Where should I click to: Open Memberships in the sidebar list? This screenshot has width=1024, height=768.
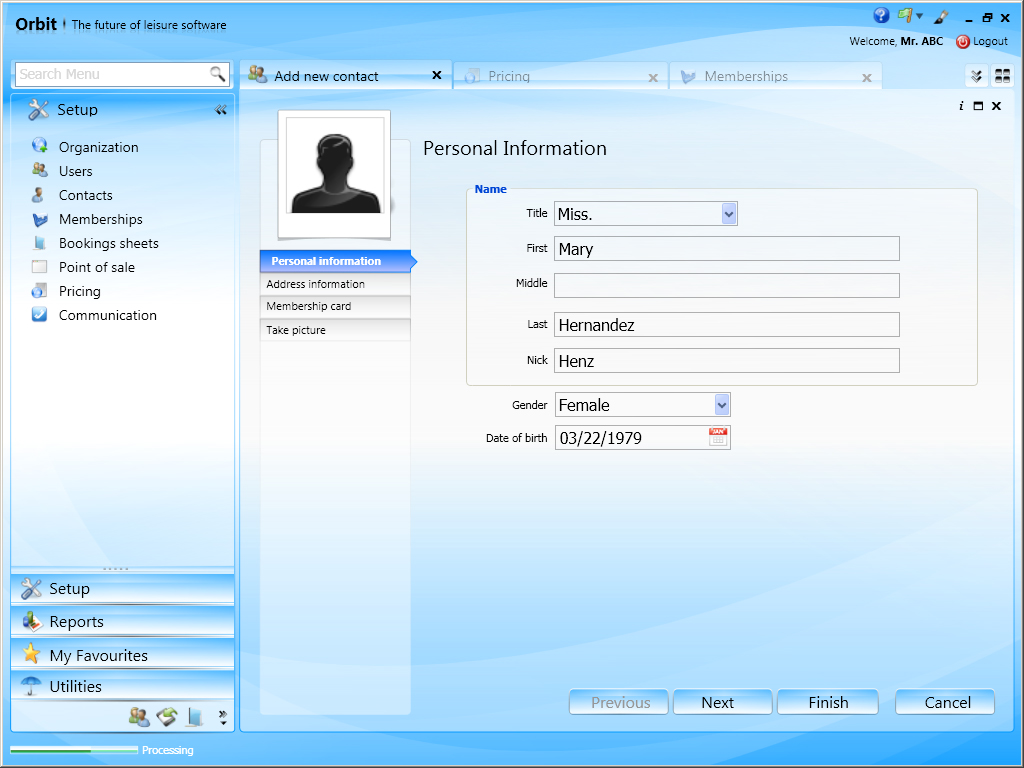coord(101,219)
